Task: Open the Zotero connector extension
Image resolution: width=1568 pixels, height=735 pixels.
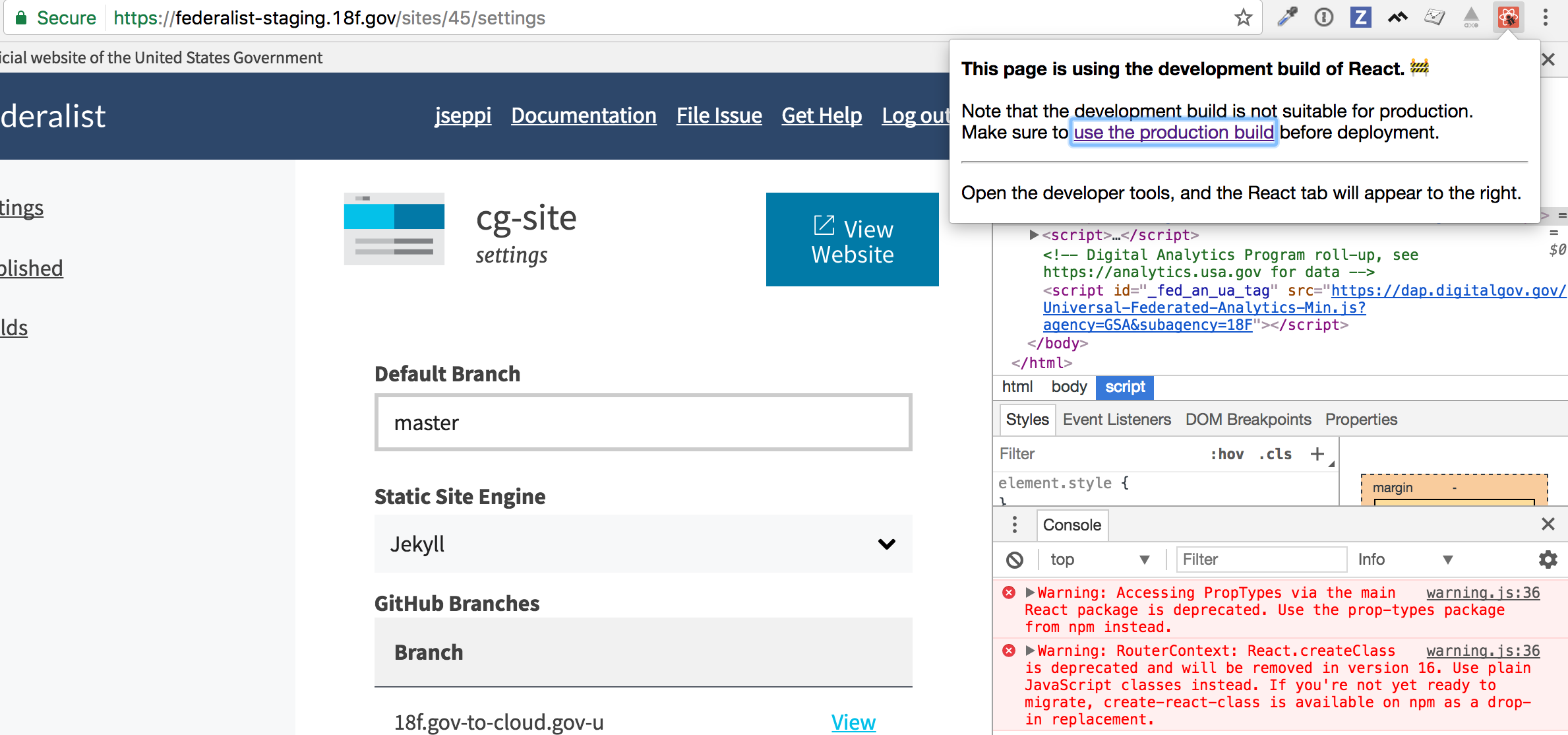Action: [1360, 18]
